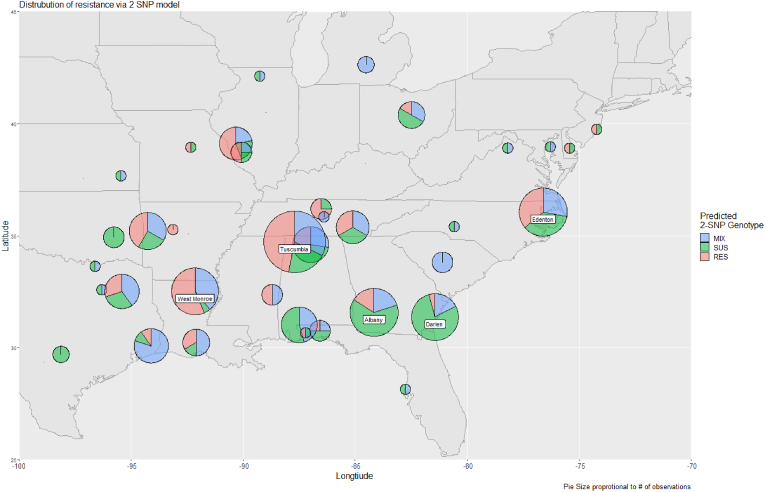This screenshot has height=492, width=765.
Task: Select the Albany label
Action: (x=374, y=320)
